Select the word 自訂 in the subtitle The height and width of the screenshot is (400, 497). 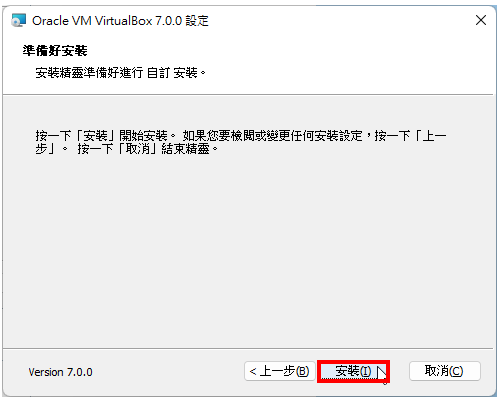pos(158,72)
